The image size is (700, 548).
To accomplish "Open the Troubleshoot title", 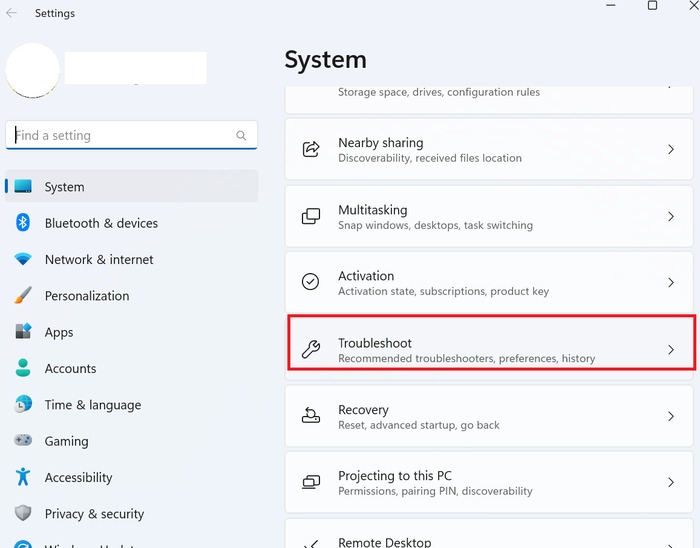I will [375, 343].
